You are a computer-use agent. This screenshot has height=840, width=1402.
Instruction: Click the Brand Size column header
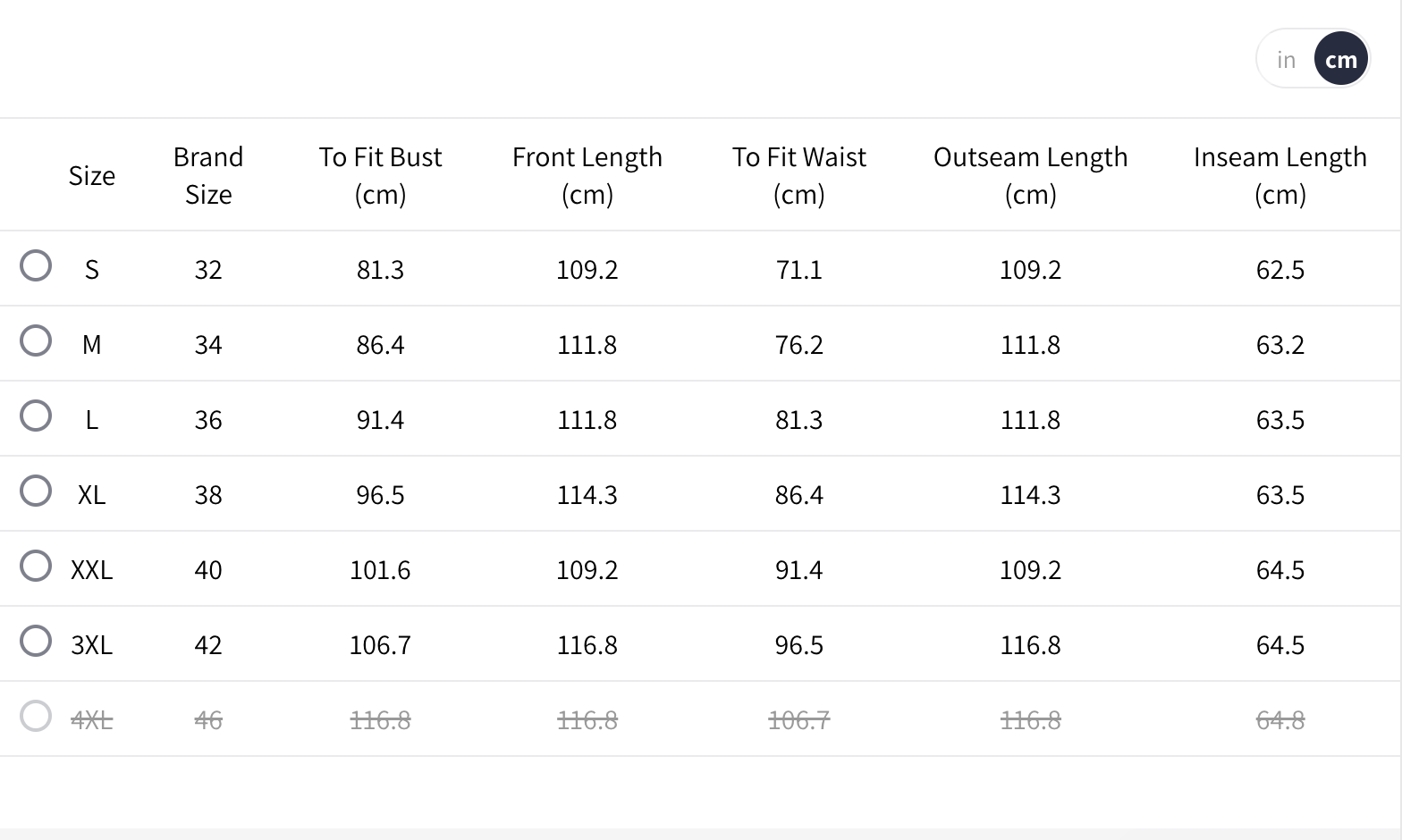(x=208, y=175)
